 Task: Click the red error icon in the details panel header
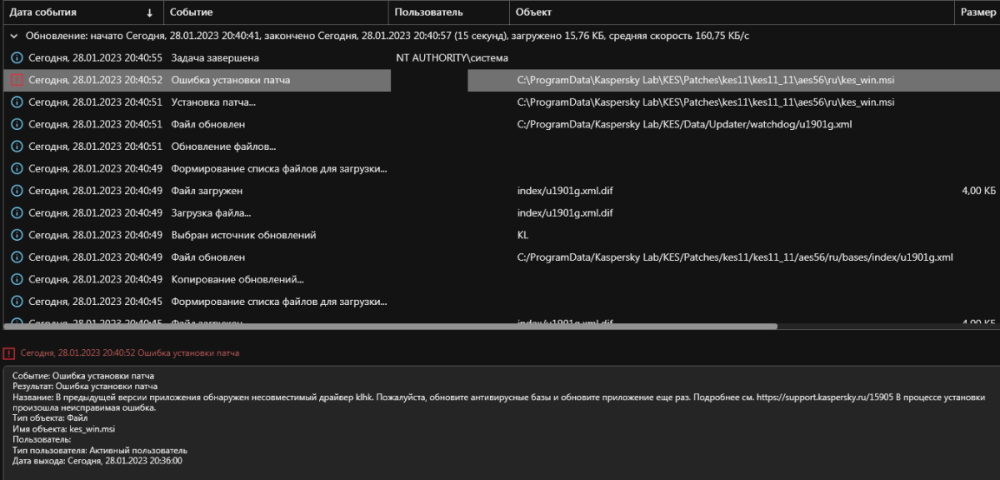pos(9,353)
